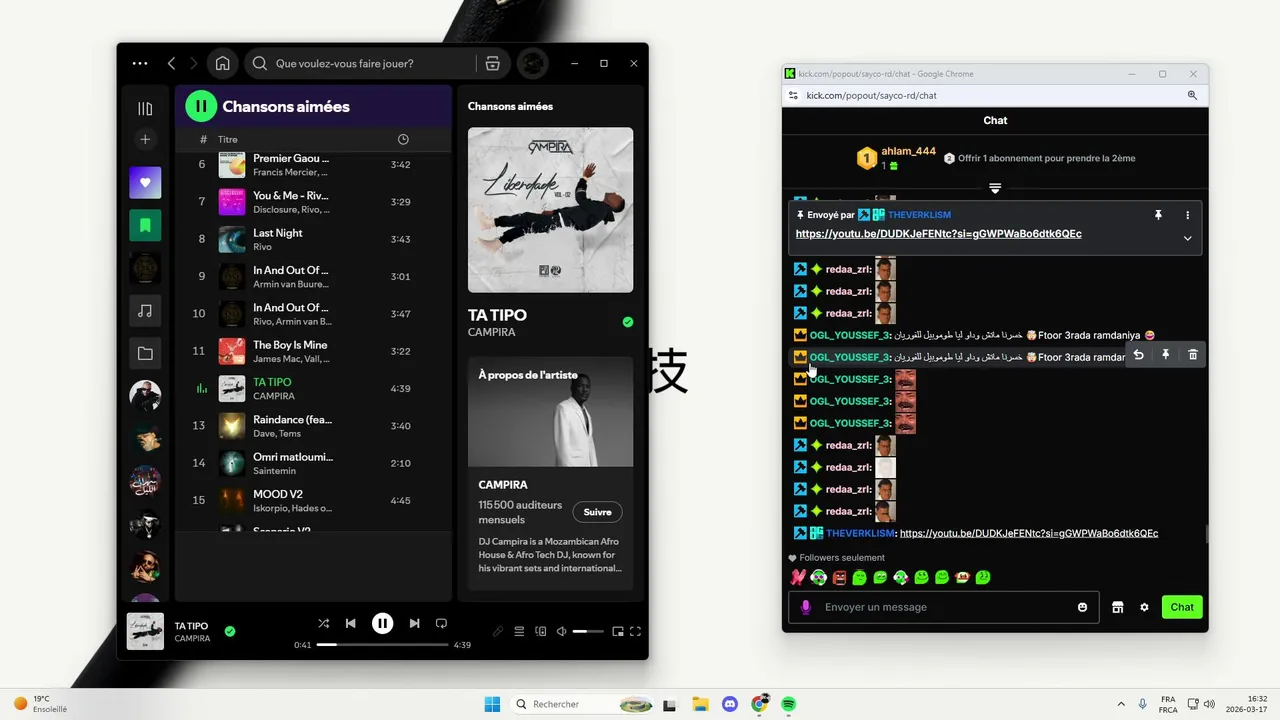Click purple microphone in chat input
This screenshot has width=1280, height=720.
pyautogui.click(x=806, y=607)
